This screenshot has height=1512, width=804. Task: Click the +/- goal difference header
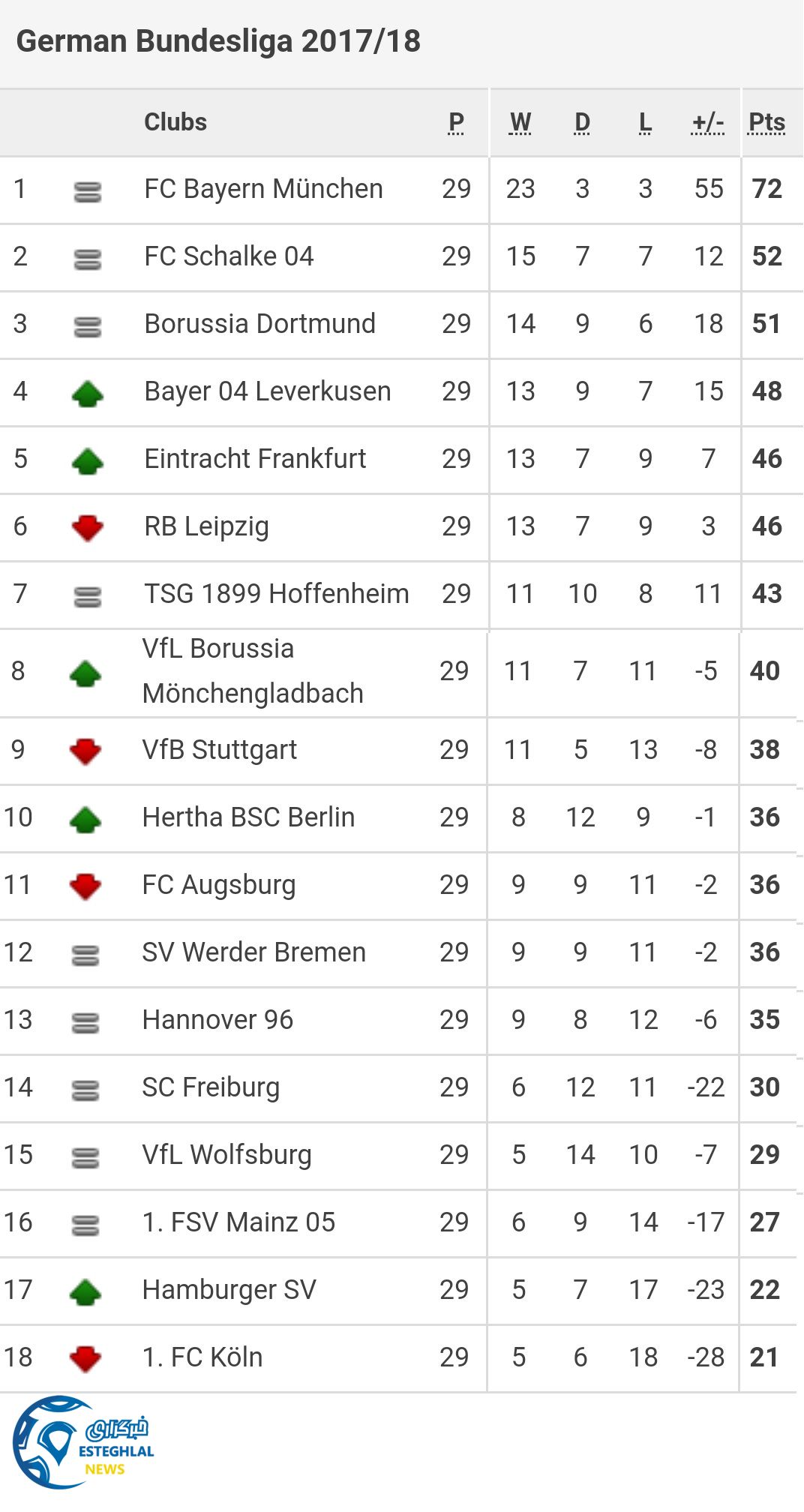pos(707,122)
